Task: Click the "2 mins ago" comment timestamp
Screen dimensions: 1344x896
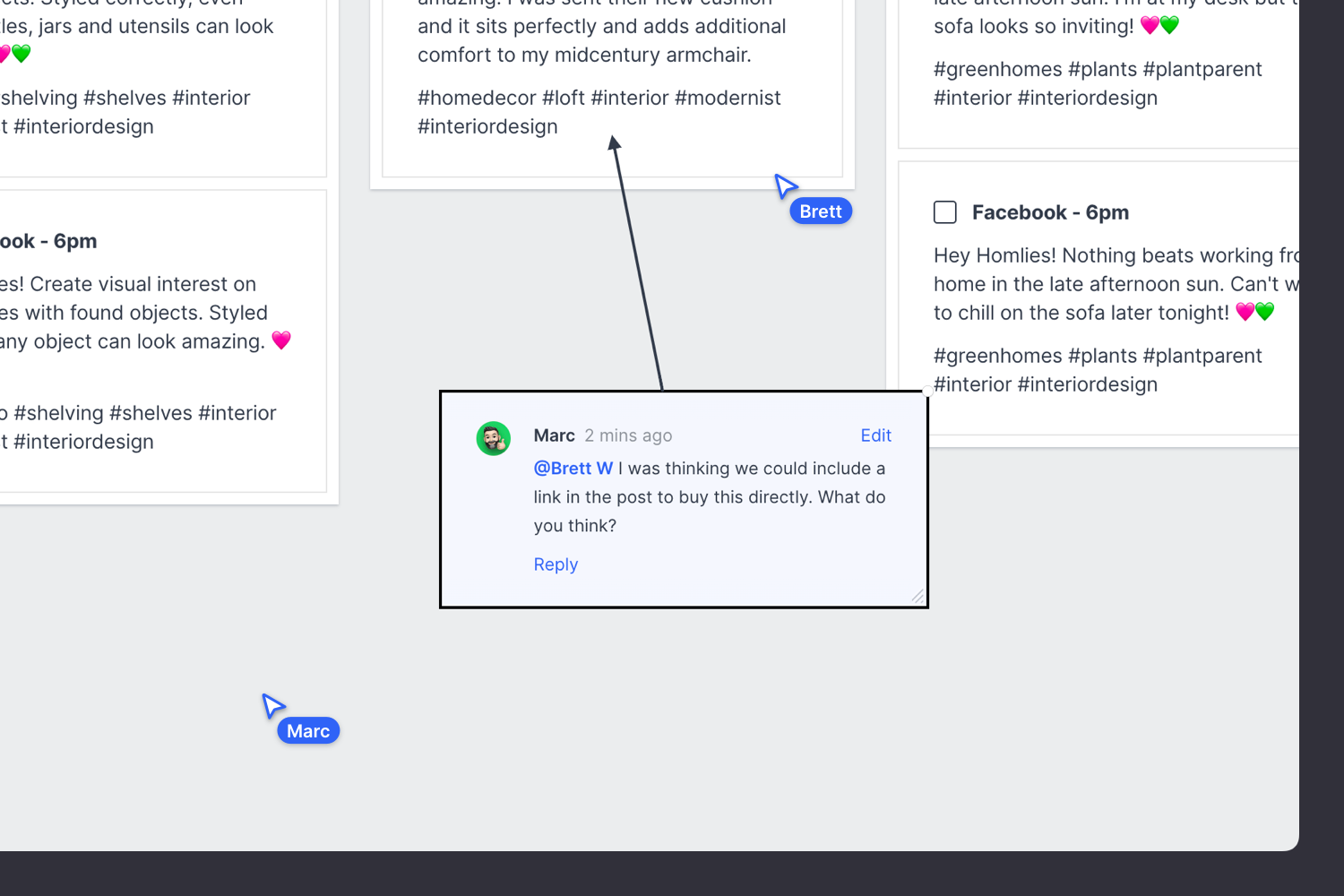Action: [628, 435]
